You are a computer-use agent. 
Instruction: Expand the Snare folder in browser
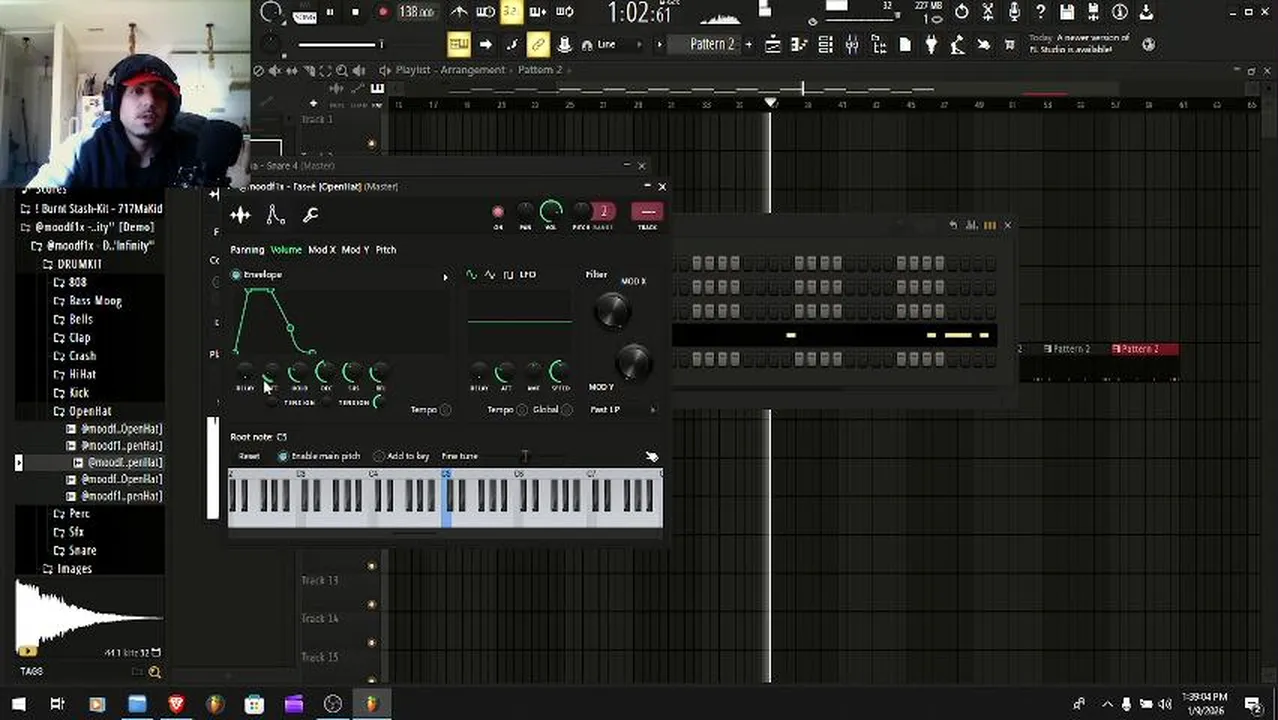[75, 550]
